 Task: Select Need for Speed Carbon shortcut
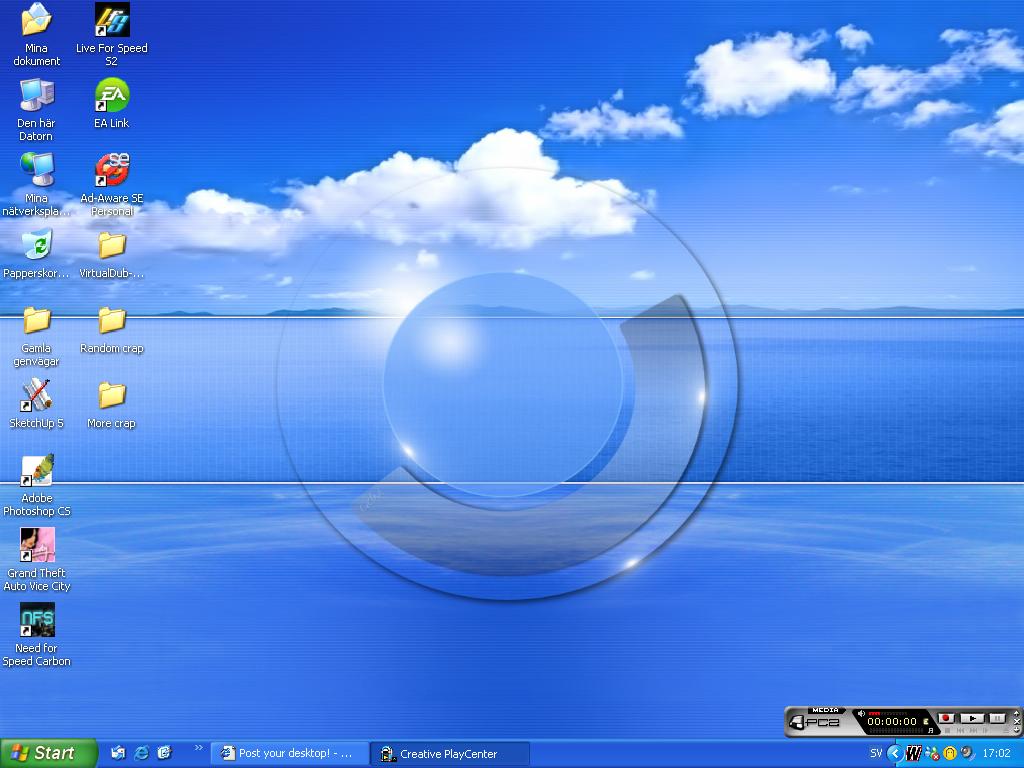pos(37,635)
